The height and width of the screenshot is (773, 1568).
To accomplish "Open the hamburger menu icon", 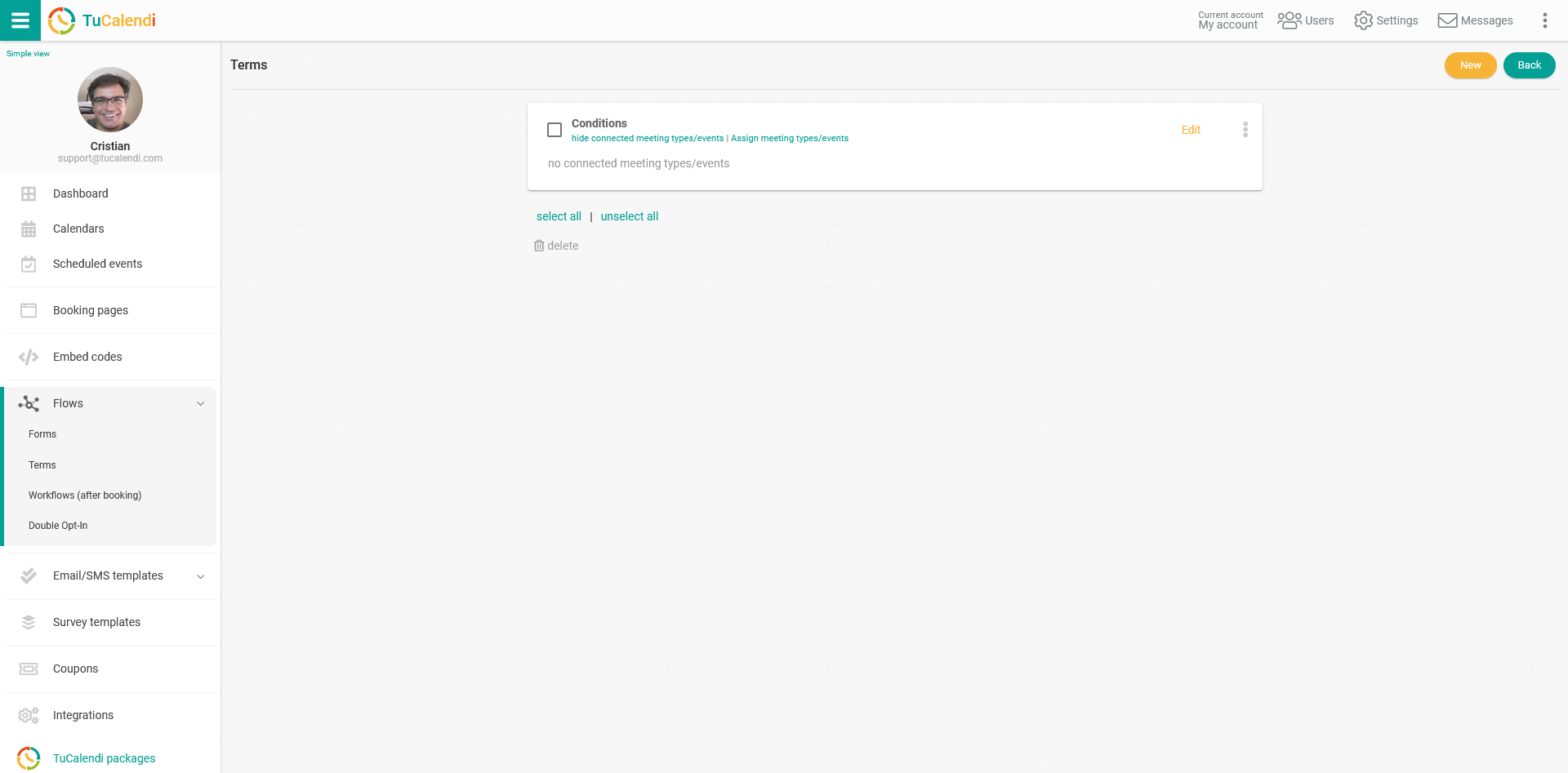I will [20, 20].
